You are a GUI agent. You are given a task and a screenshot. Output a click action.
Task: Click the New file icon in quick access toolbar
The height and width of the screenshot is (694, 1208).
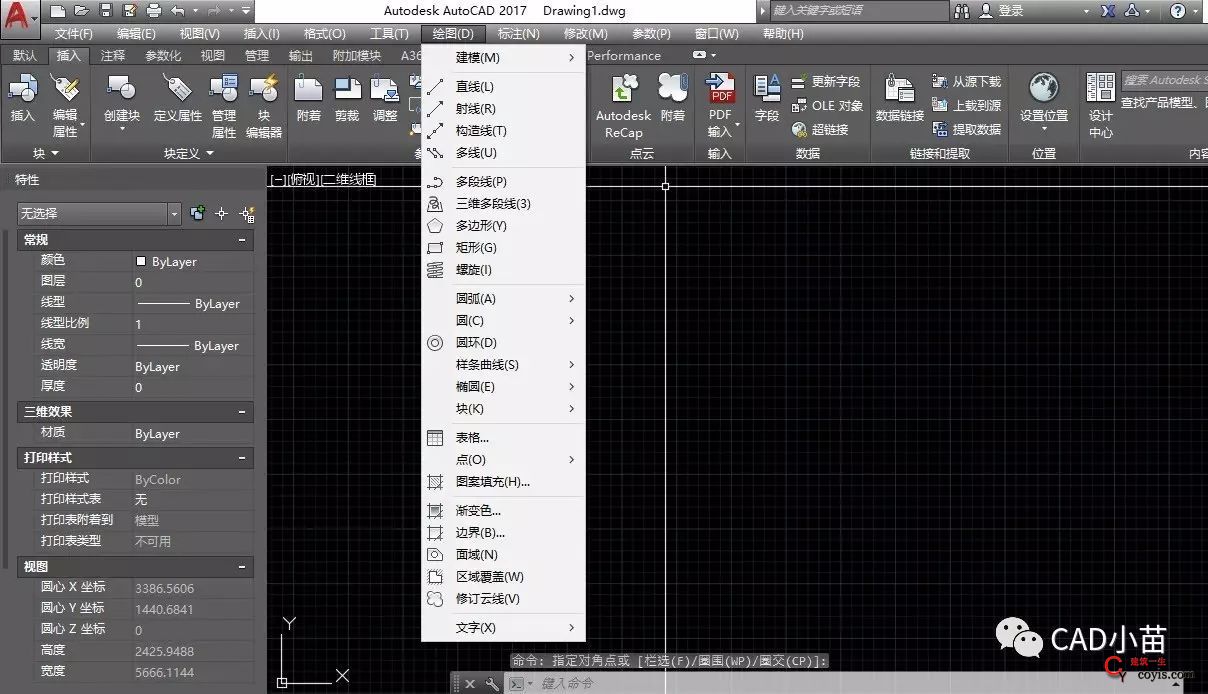(58, 11)
